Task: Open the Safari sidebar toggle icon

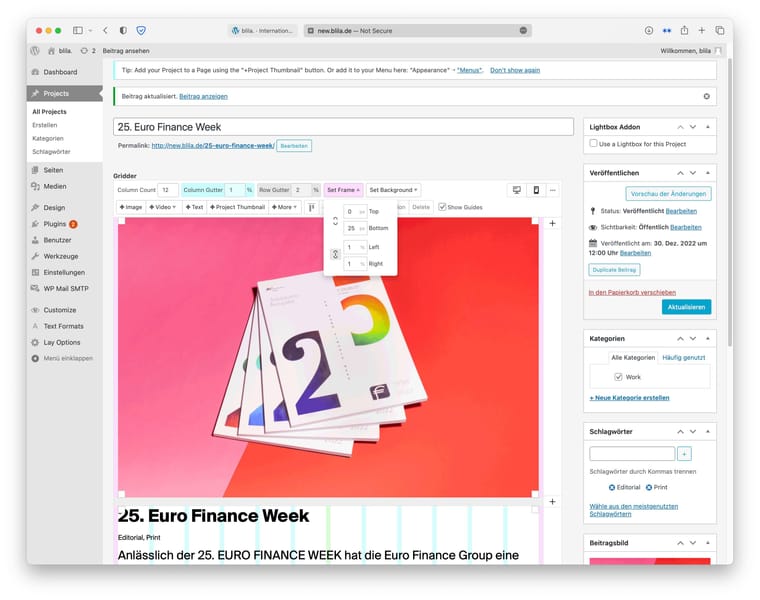Action: point(78,31)
